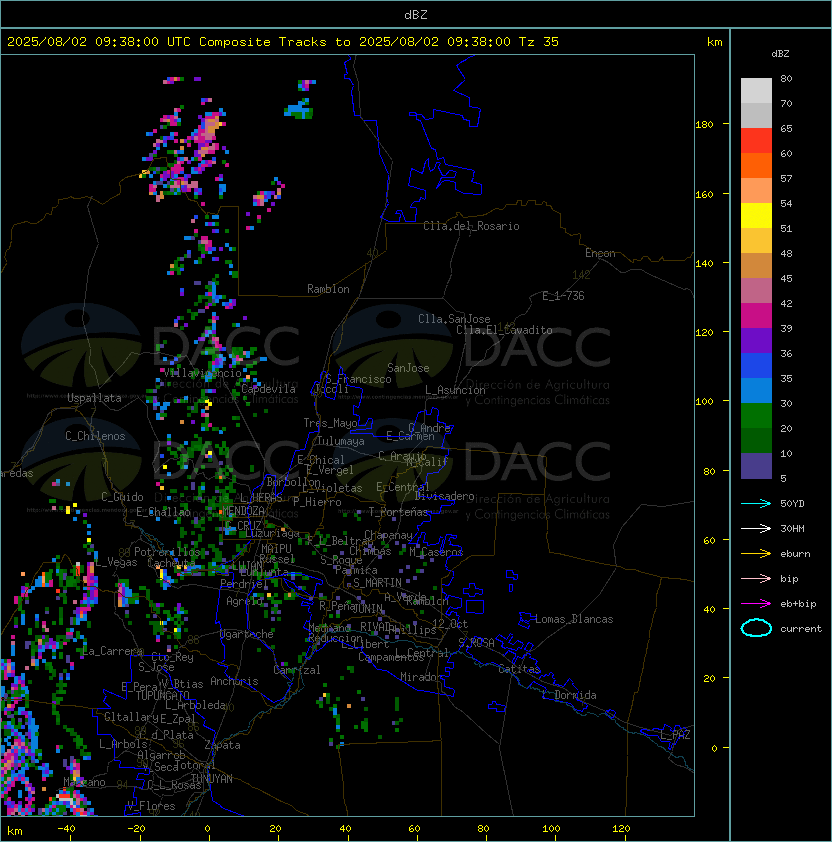Click the 'Zapata' place label
The image size is (832, 842).
pyautogui.click(x=222, y=745)
